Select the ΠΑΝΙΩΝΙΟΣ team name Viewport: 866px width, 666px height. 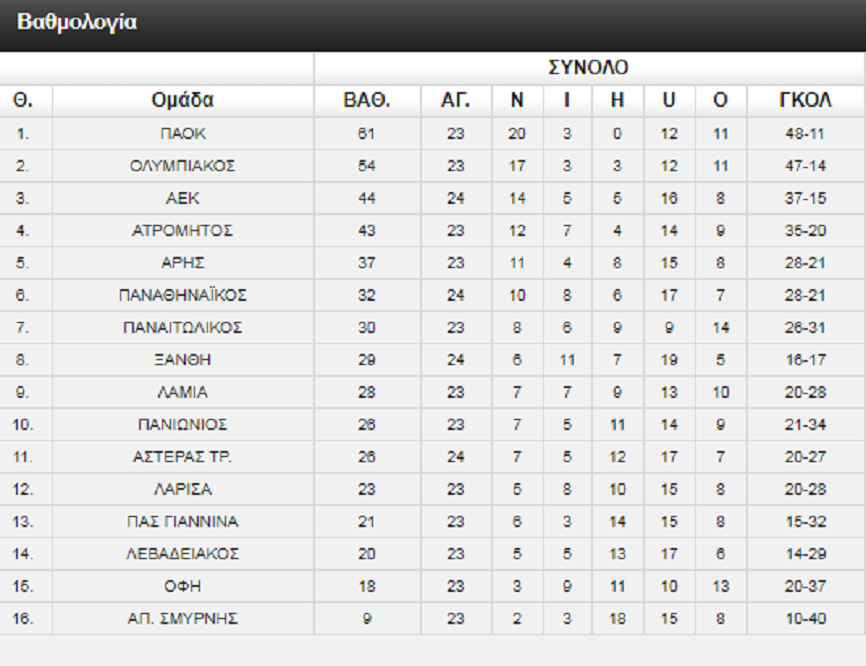(183, 425)
